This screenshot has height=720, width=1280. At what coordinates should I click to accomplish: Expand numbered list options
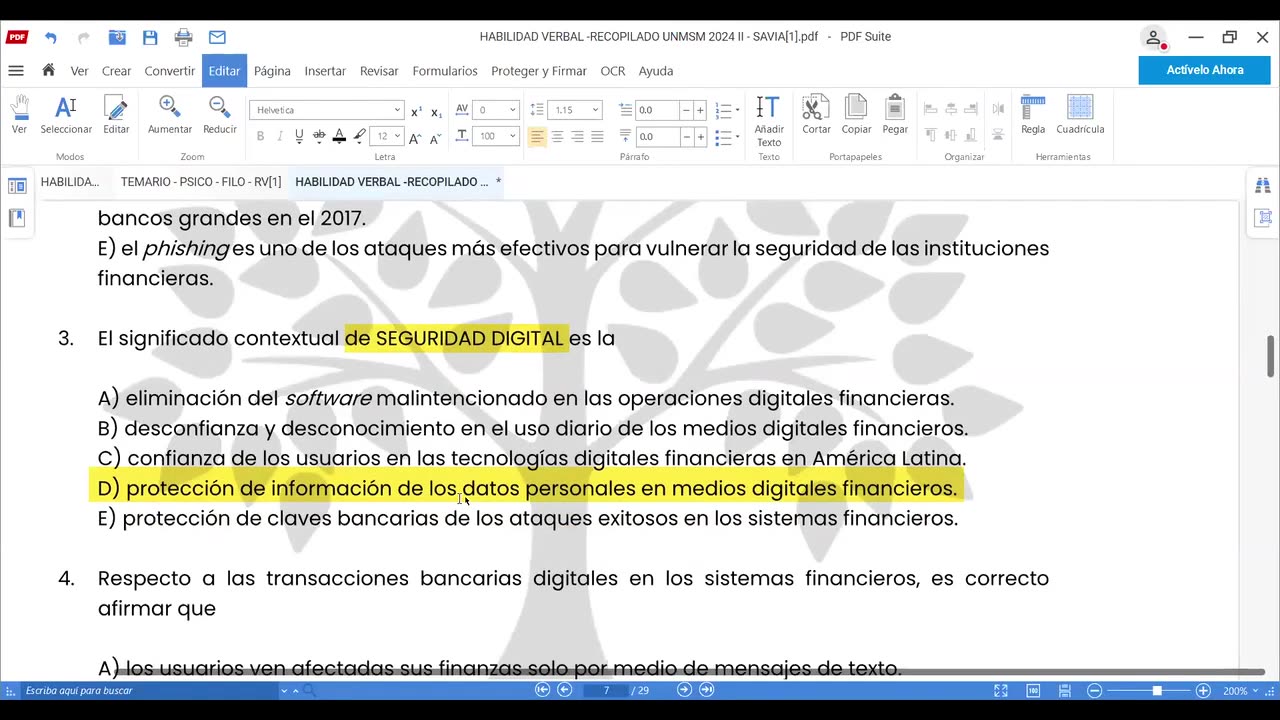tap(737, 110)
